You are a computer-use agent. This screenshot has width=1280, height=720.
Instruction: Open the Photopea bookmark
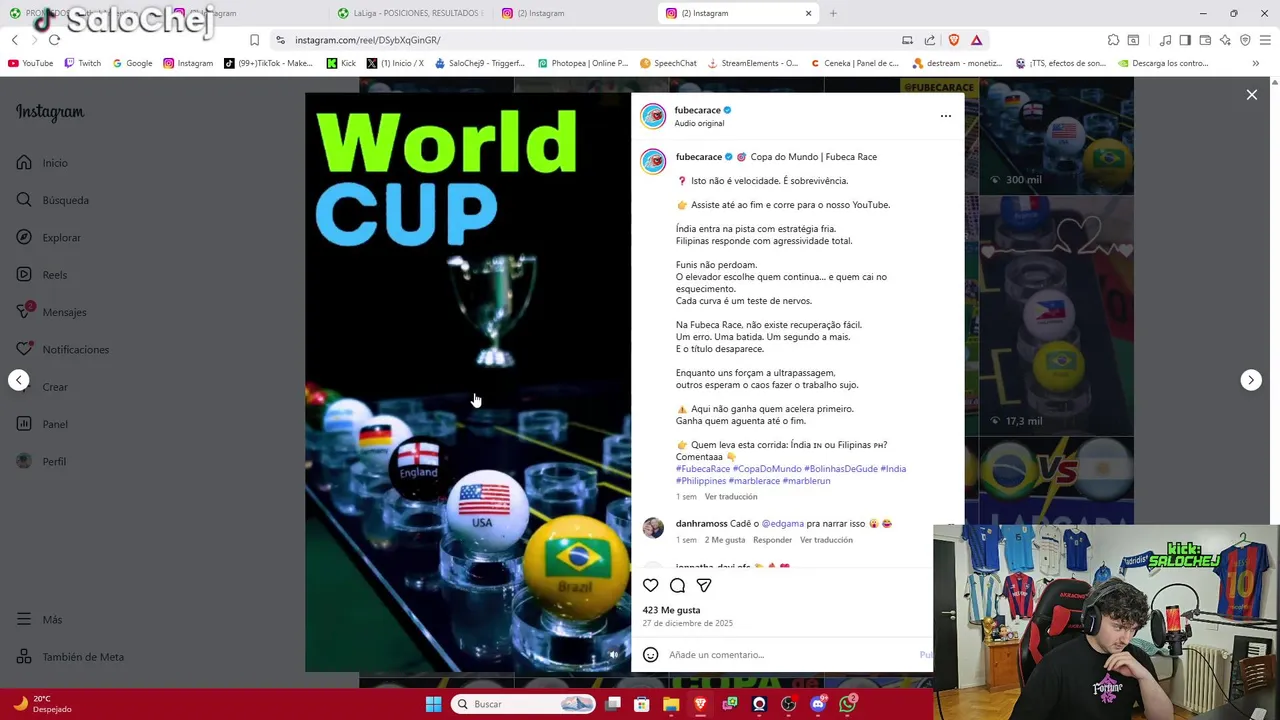coord(582,63)
